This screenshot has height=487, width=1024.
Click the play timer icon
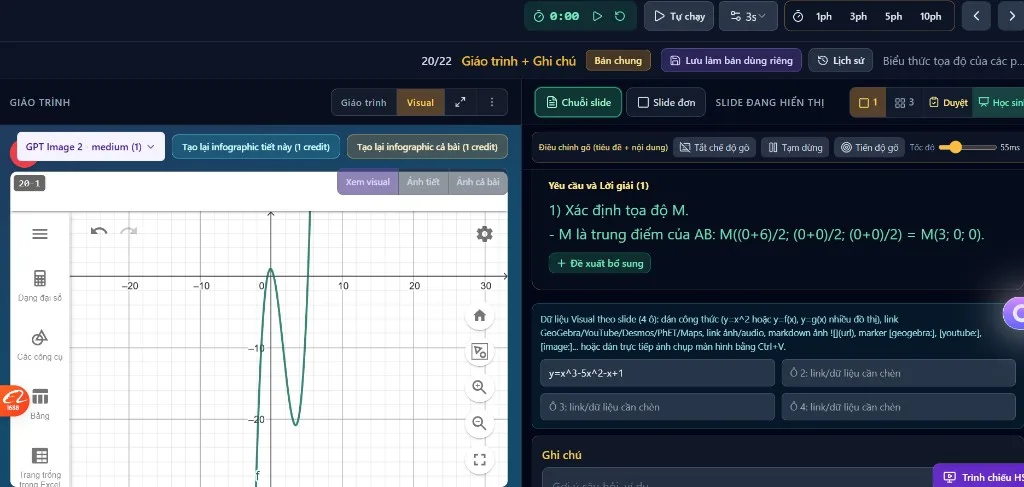[x=597, y=16]
